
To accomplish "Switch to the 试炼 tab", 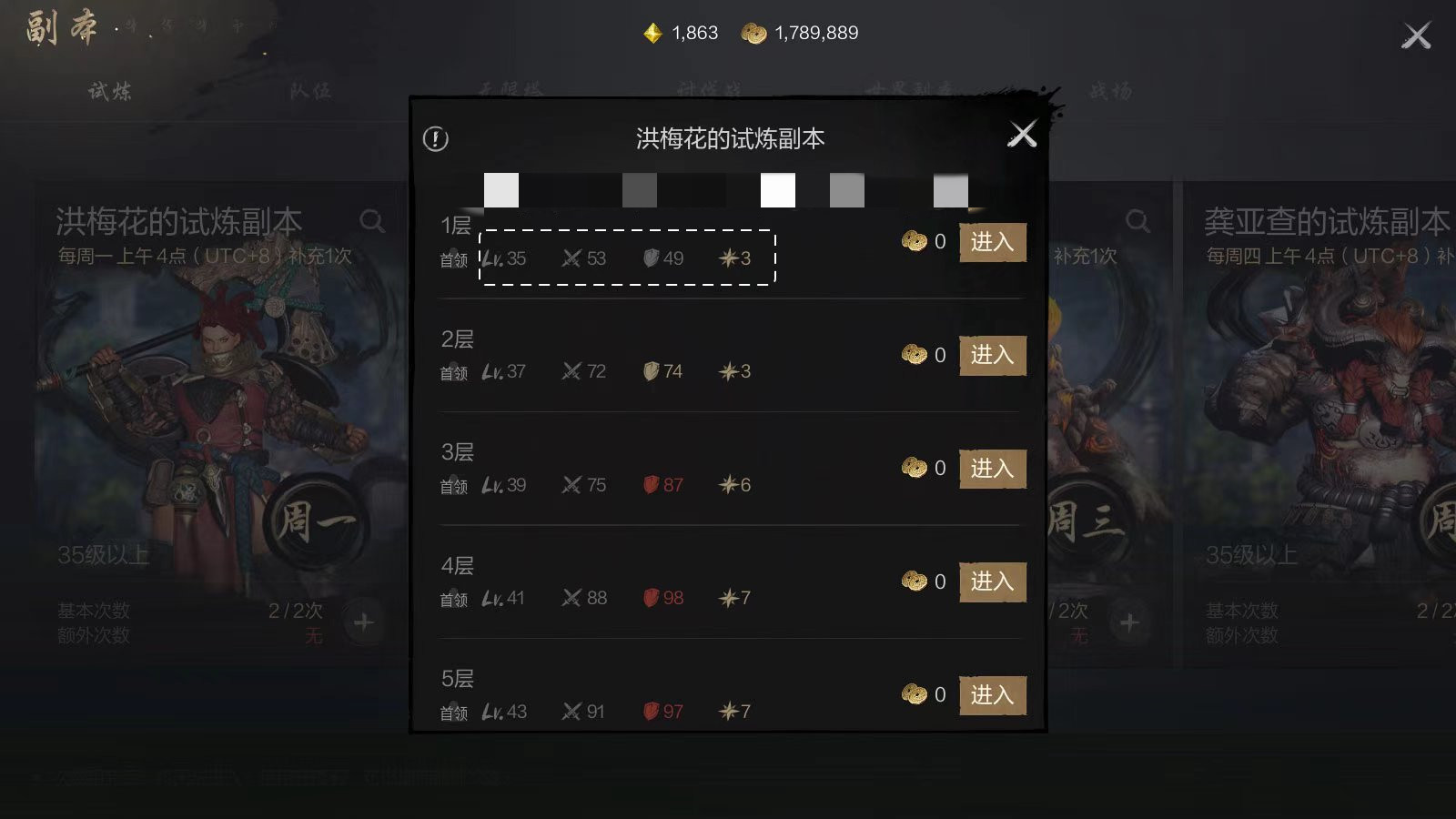I will [x=110, y=91].
